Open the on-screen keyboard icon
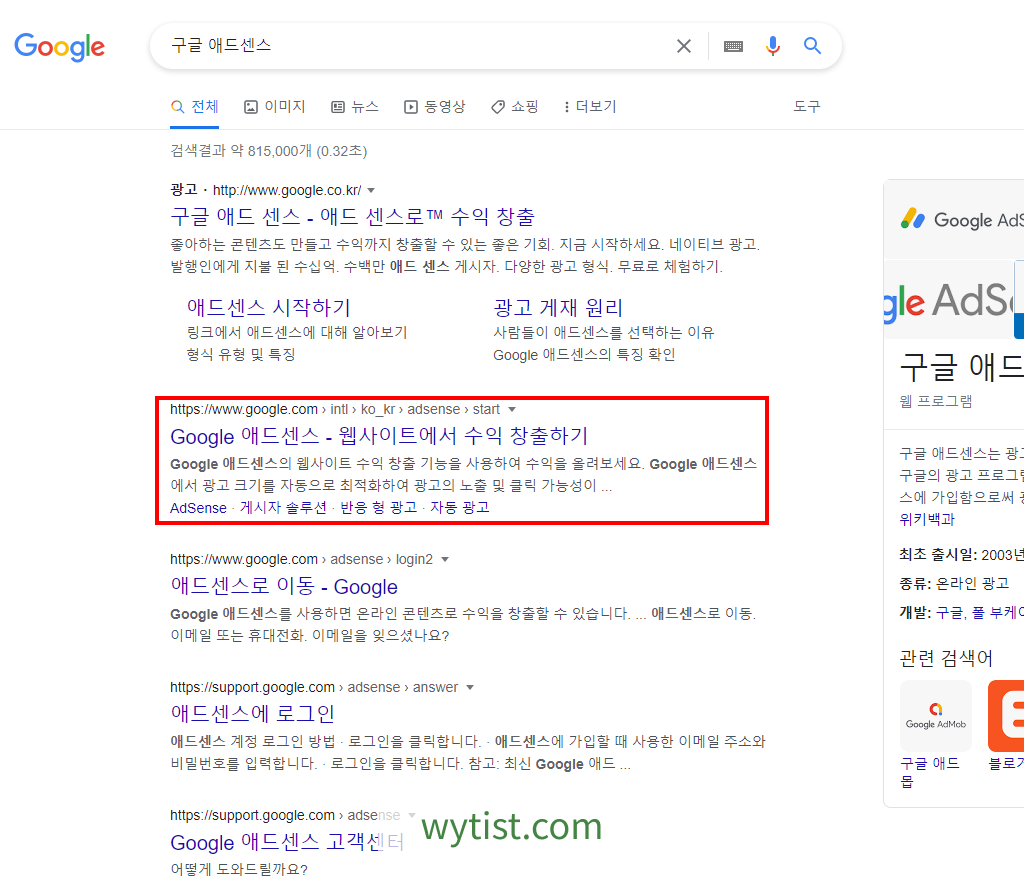1024x889 pixels. [733, 46]
